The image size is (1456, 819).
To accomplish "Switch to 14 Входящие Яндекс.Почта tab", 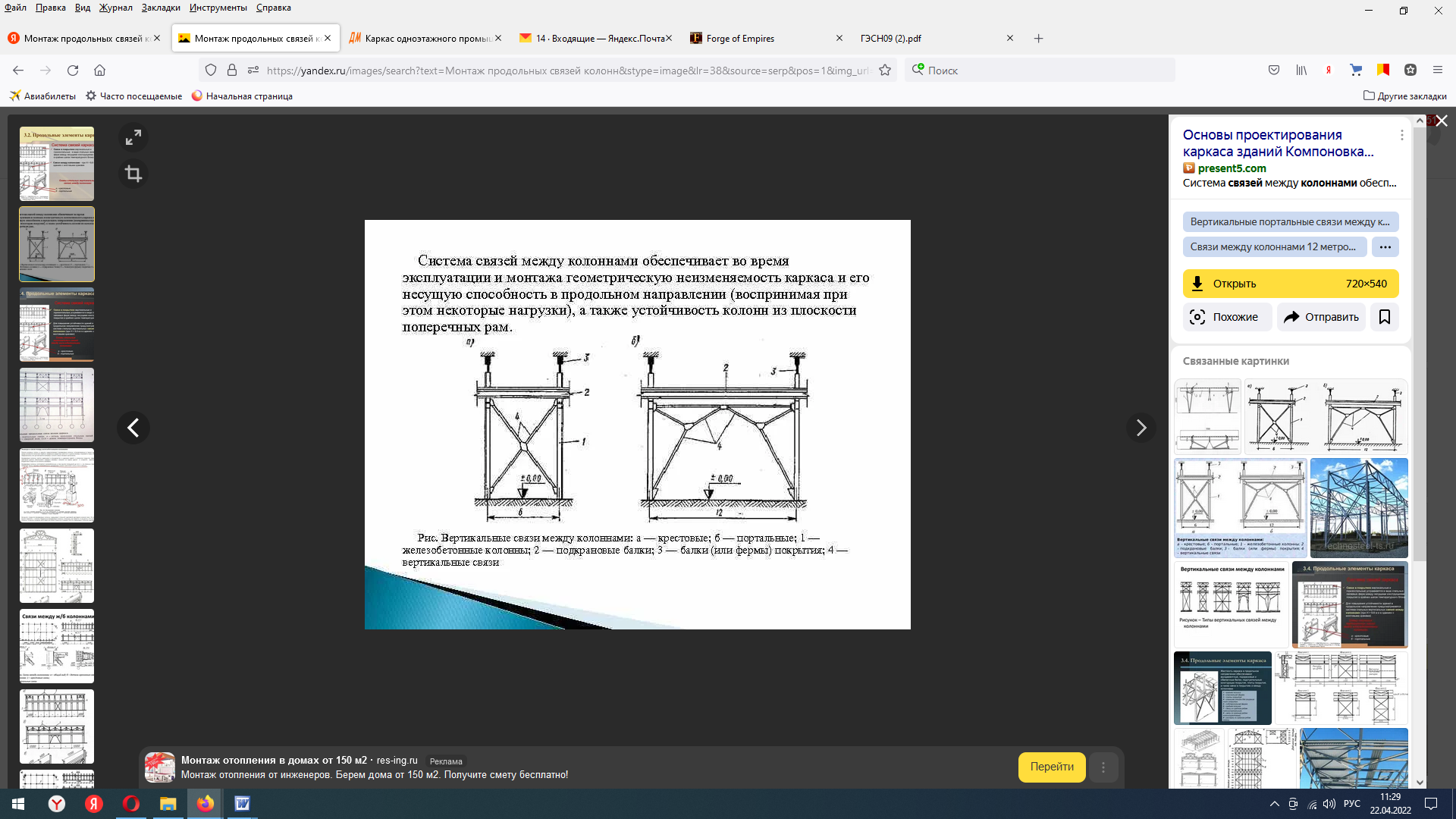I will pyautogui.click(x=595, y=39).
